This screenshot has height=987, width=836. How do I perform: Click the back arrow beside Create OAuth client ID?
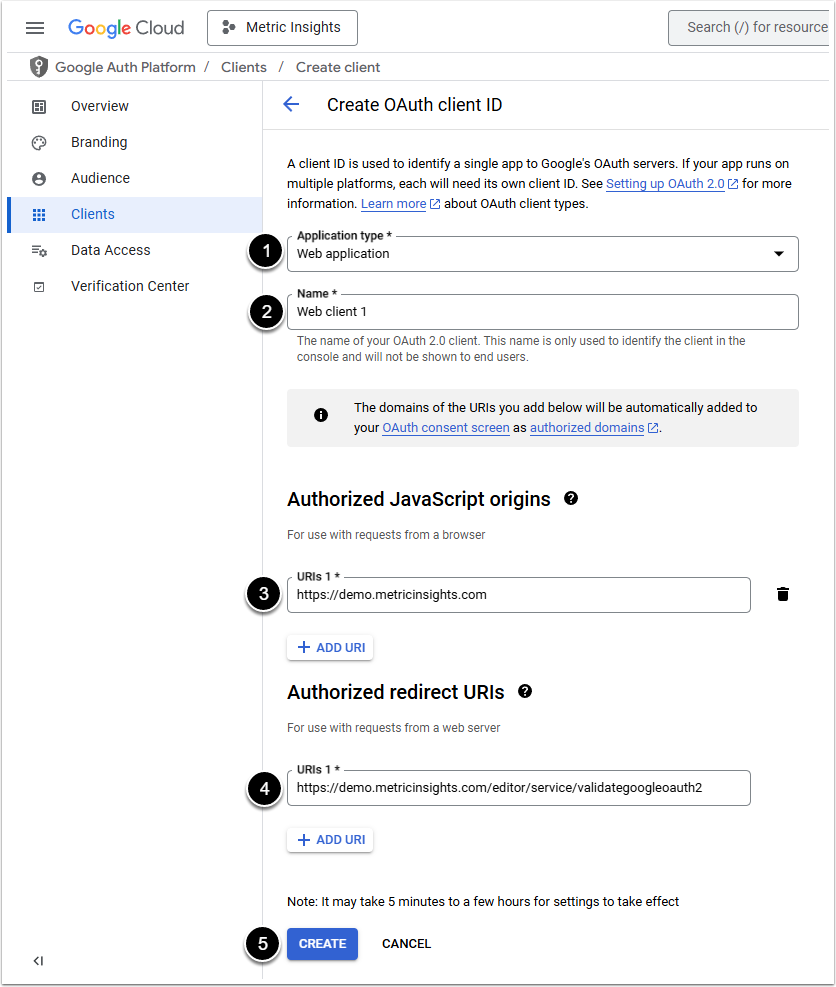(x=291, y=104)
